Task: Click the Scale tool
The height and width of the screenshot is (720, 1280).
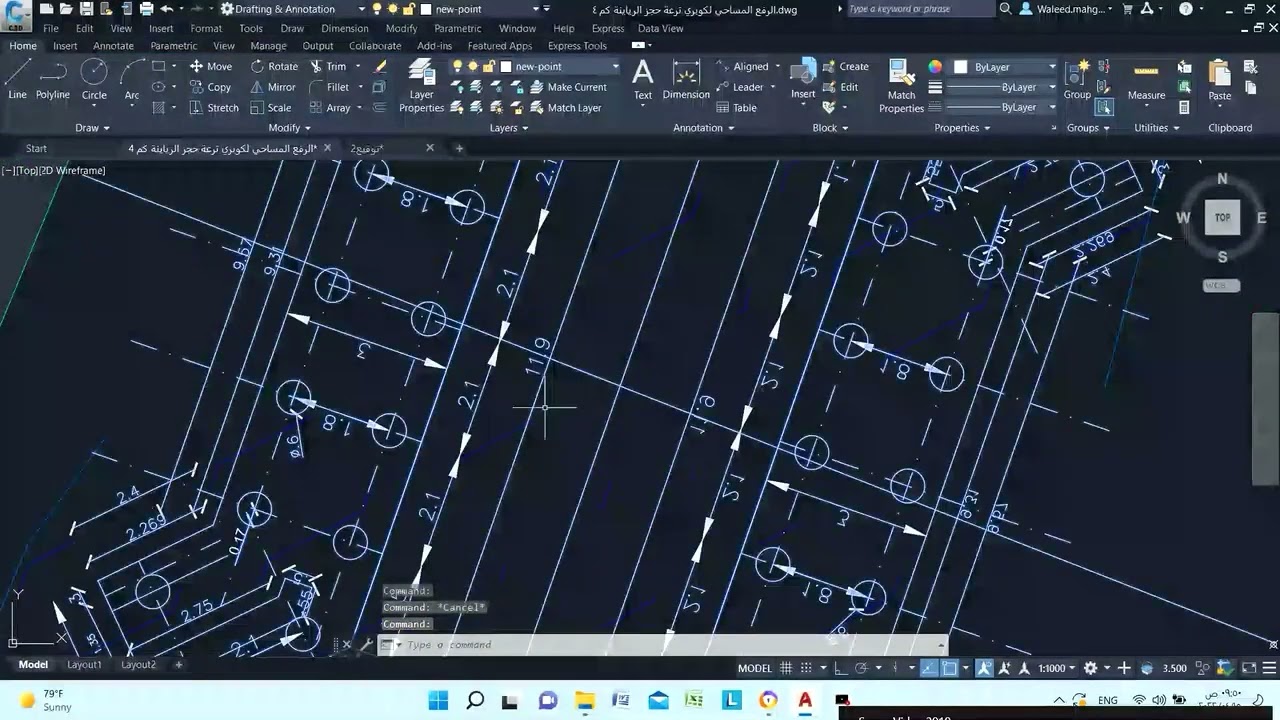Action: coord(271,108)
